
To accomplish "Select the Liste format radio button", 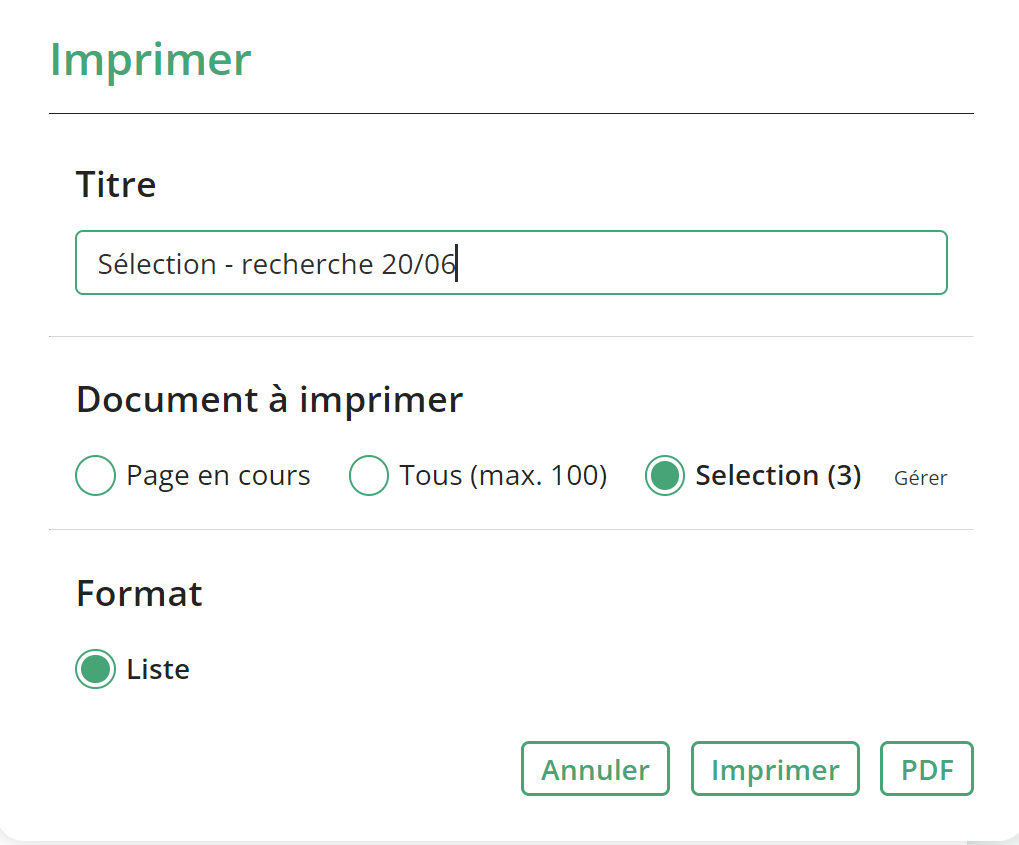I will pyautogui.click(x=95, y=669).
